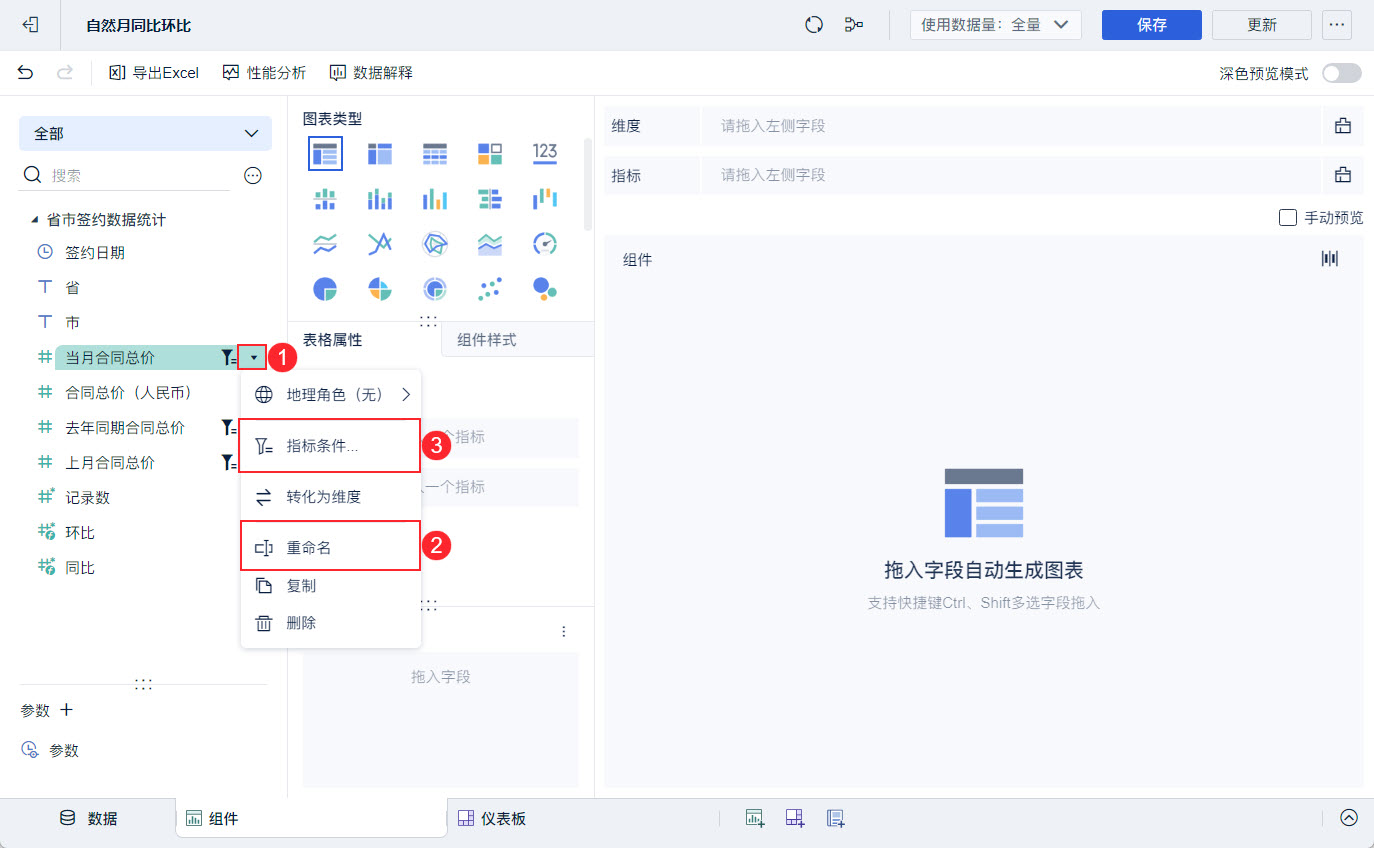The image size is (1374, 848).
Task: Select the scatter plot chart type
Action: (x=490, y=289)
